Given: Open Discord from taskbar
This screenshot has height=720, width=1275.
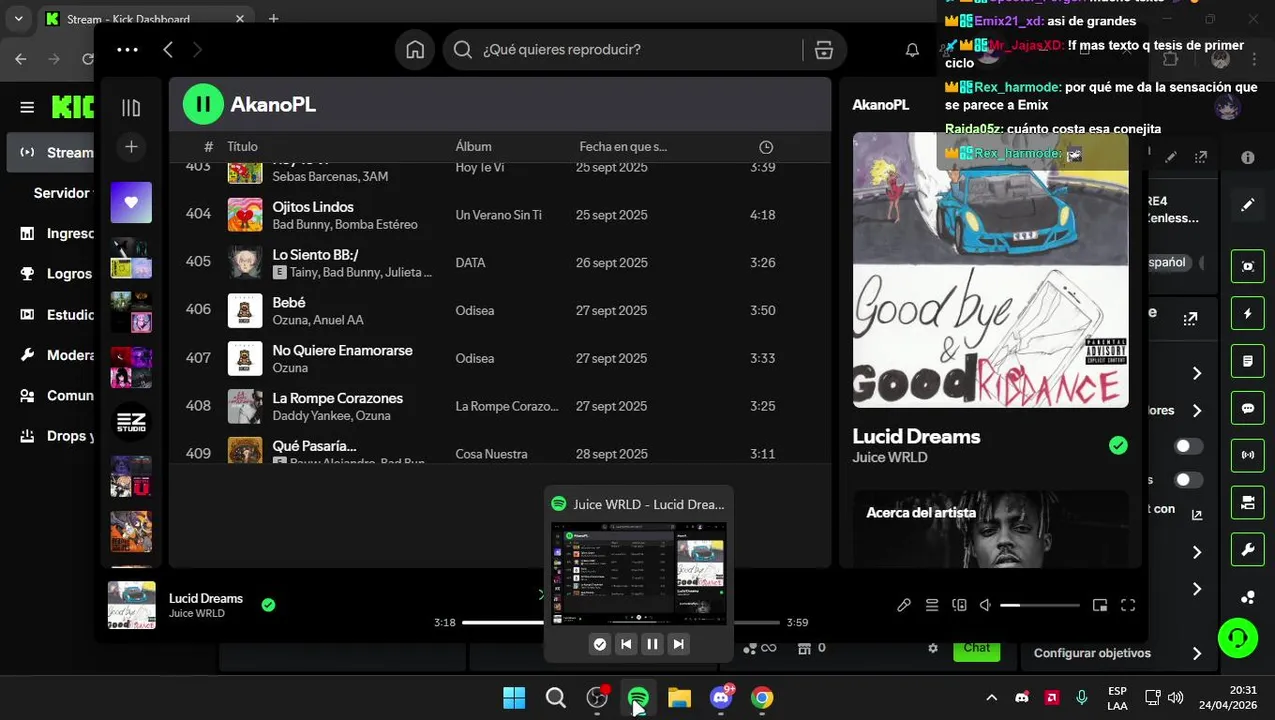Looking at the screenshot, I should pyautogui.click(x=721, y=698).
